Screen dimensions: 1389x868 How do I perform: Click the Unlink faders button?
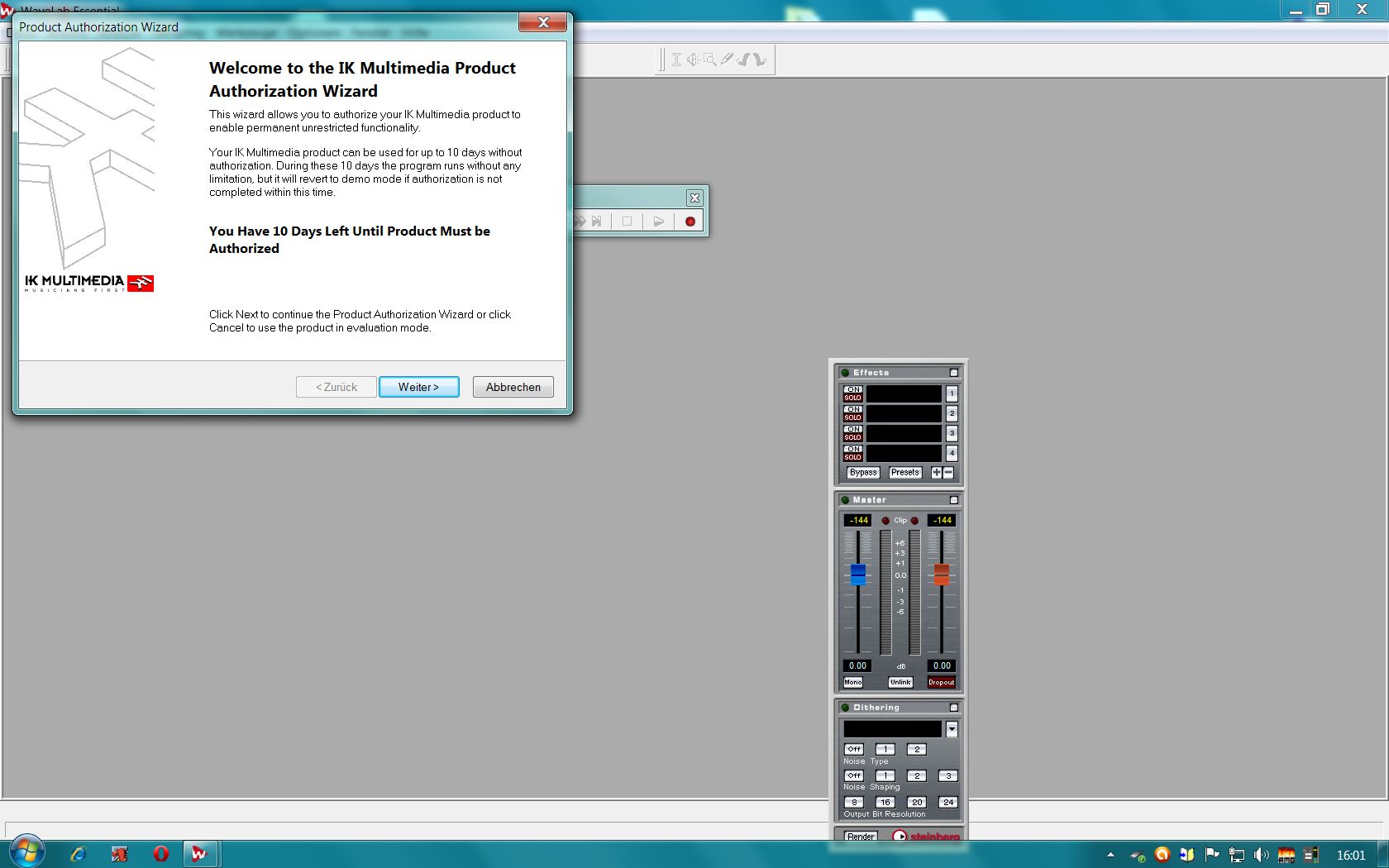(900, 683)
